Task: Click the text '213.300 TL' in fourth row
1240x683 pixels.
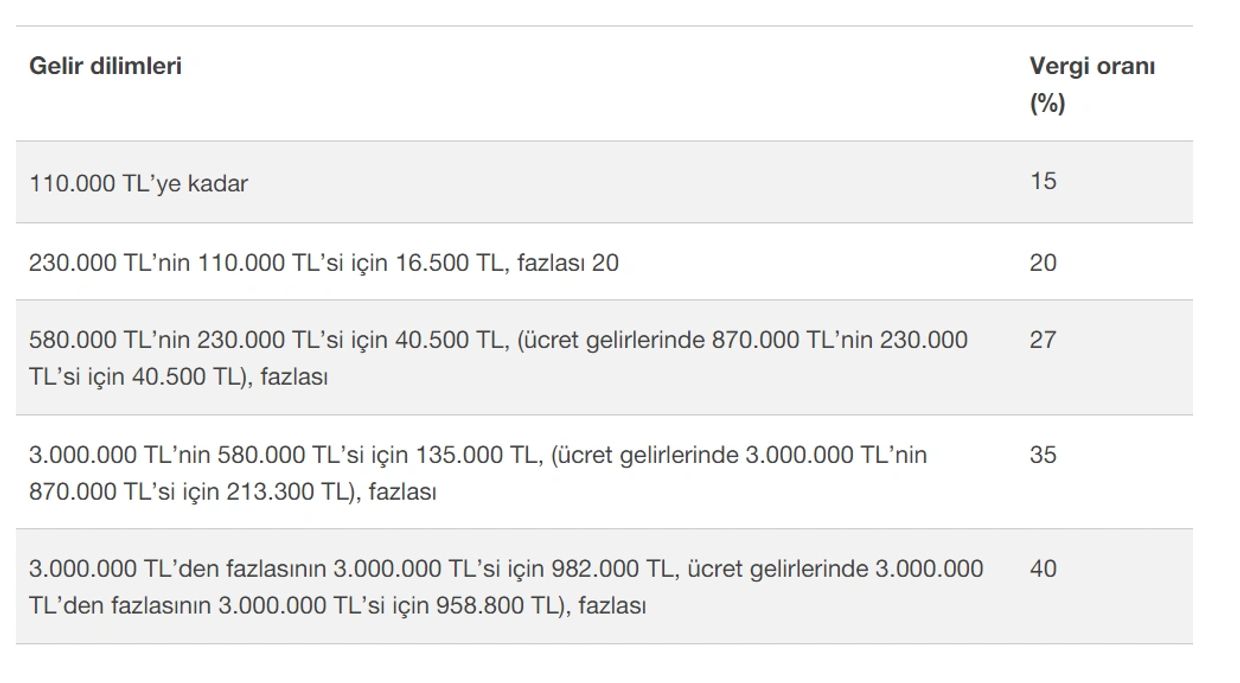Action: tap(281, 492)
